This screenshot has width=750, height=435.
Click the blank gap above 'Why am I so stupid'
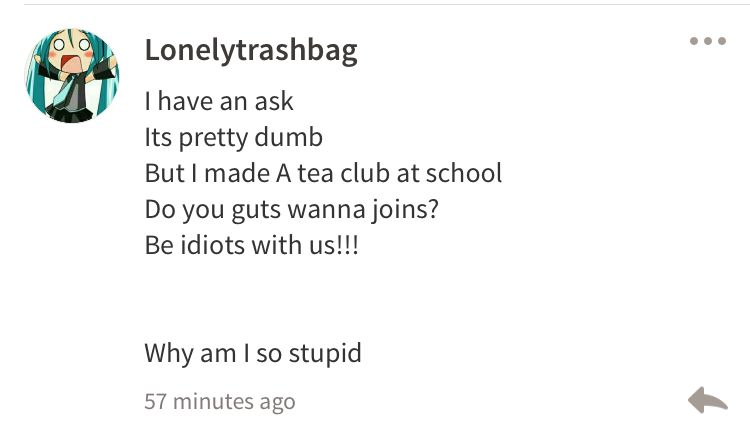323,299
